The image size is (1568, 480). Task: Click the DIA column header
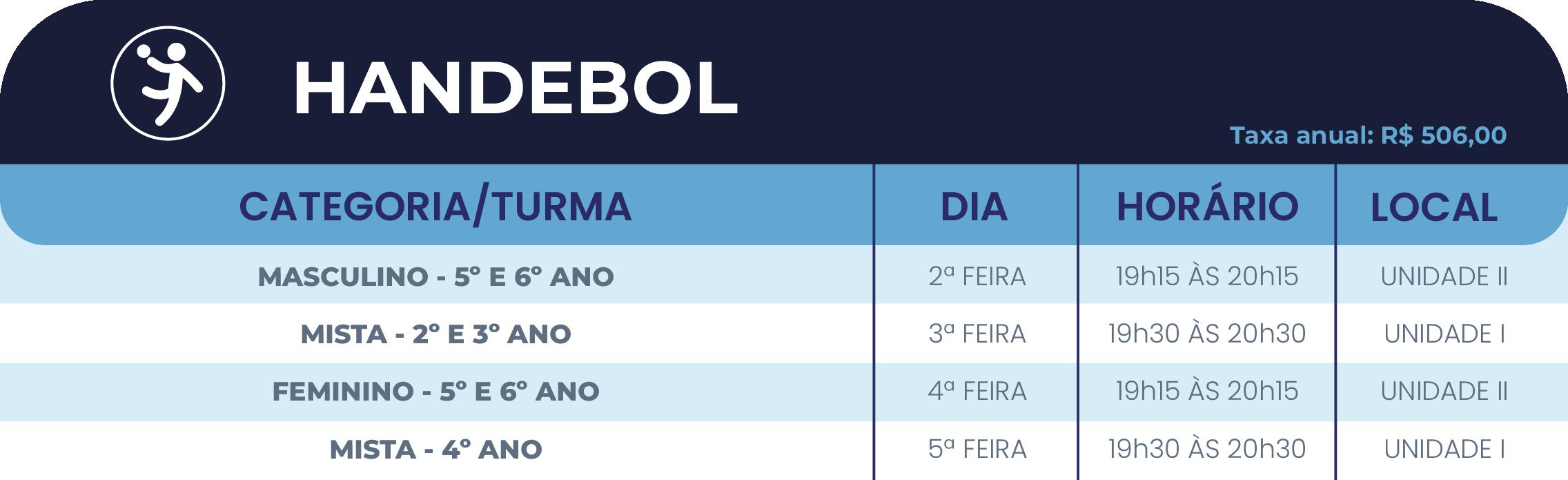974,207
